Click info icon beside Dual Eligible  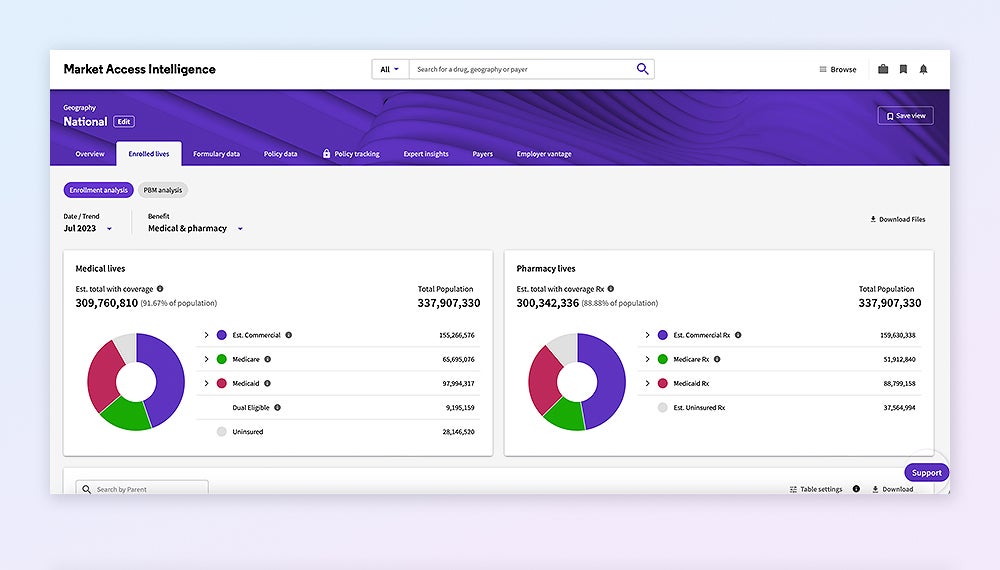click(277, 407)
